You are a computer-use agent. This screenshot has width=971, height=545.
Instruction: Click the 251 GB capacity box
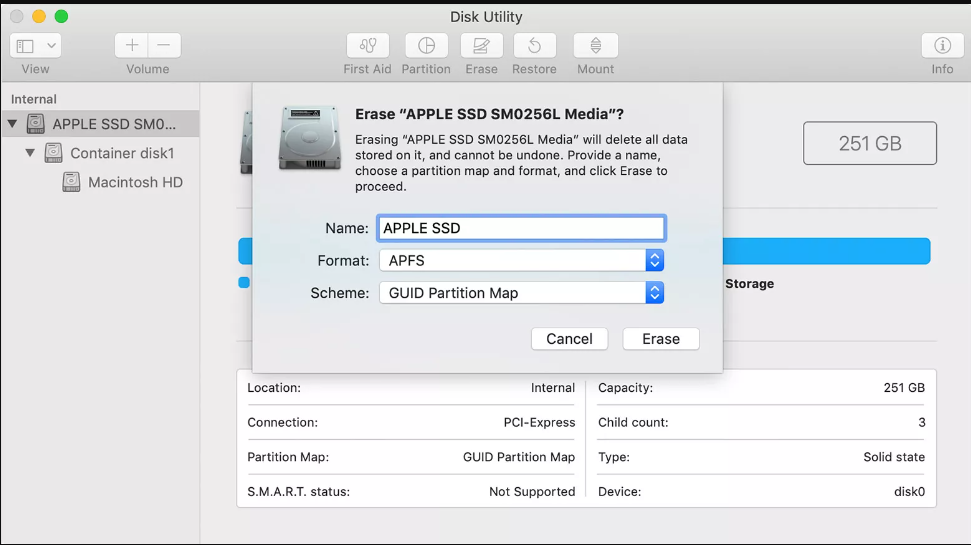click(870, 143)
